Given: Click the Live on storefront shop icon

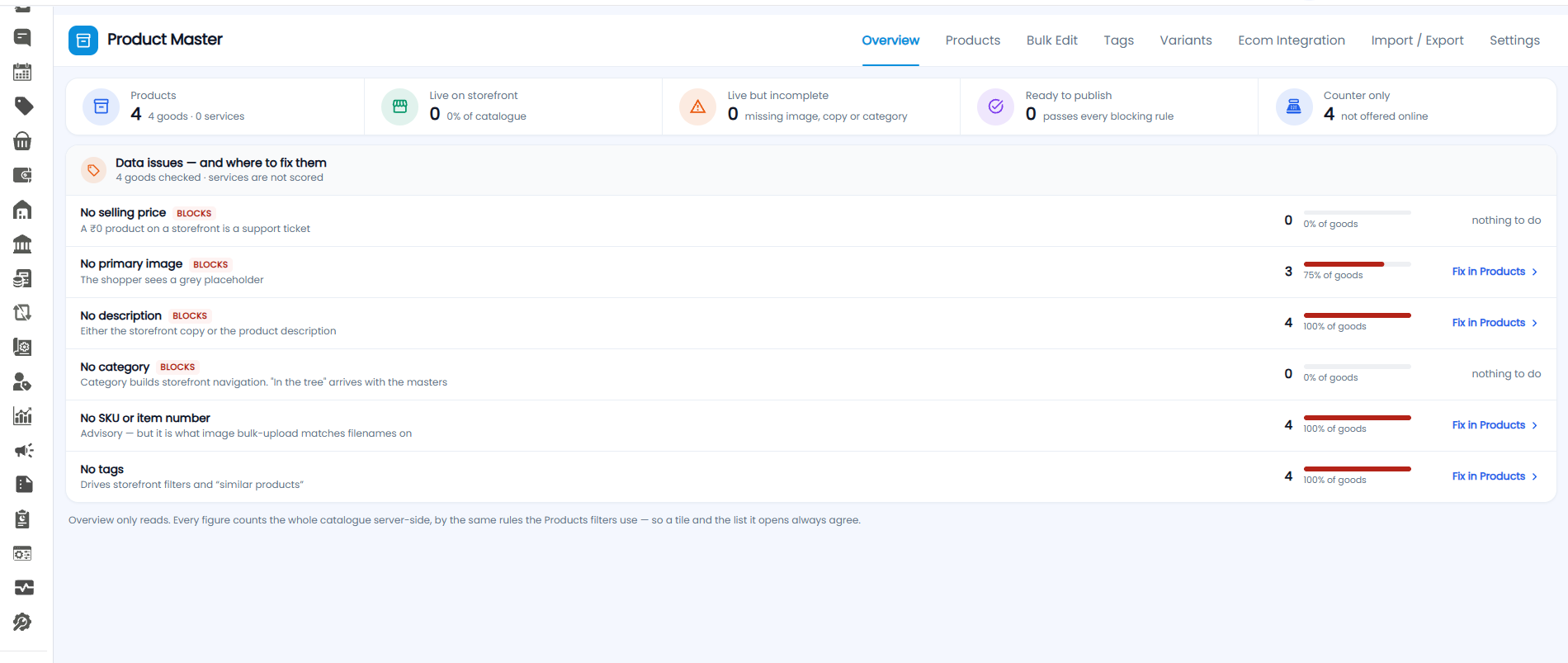Looking at the screenshot, I should coord(400,107).
